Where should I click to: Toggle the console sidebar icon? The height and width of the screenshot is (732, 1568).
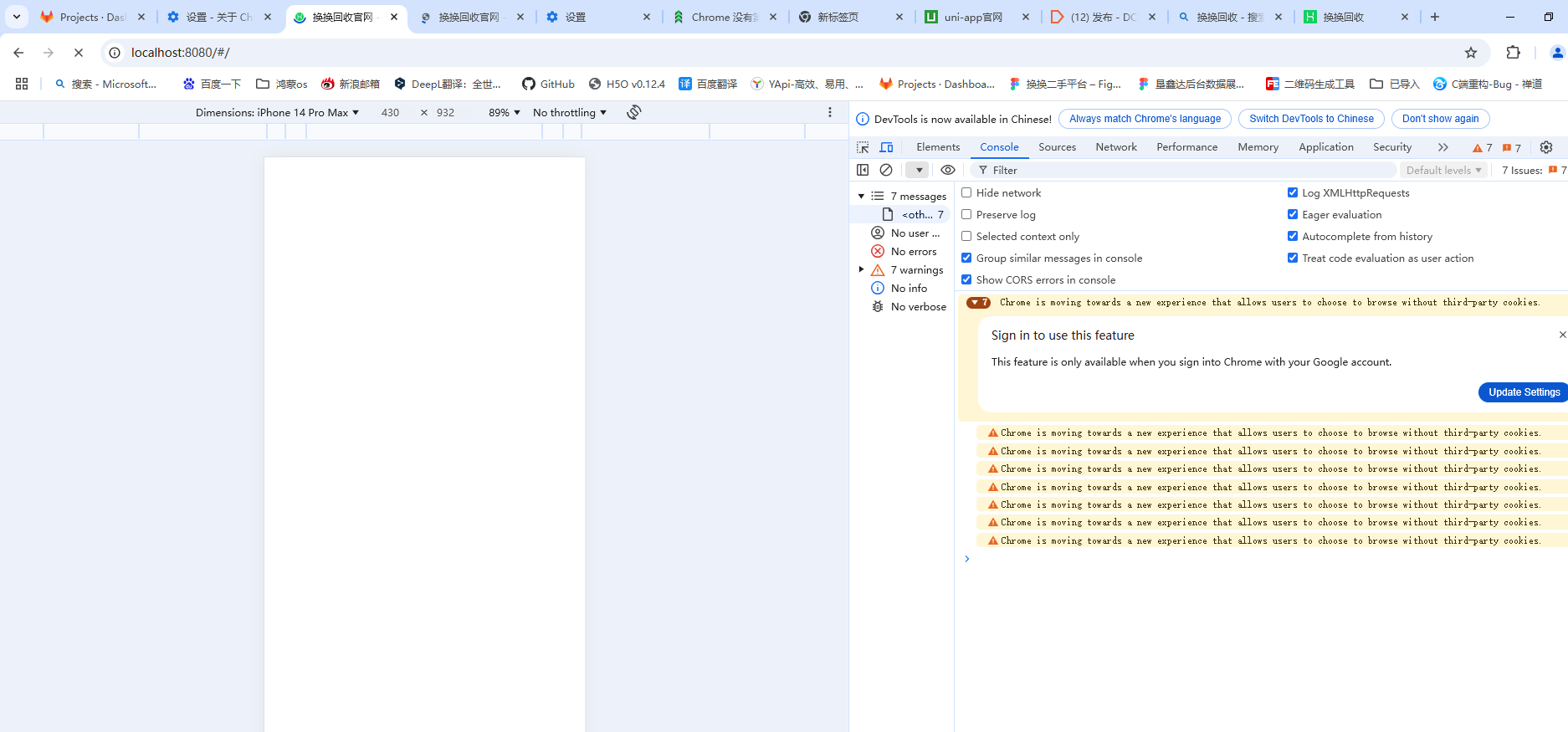[x=863, y=170]
